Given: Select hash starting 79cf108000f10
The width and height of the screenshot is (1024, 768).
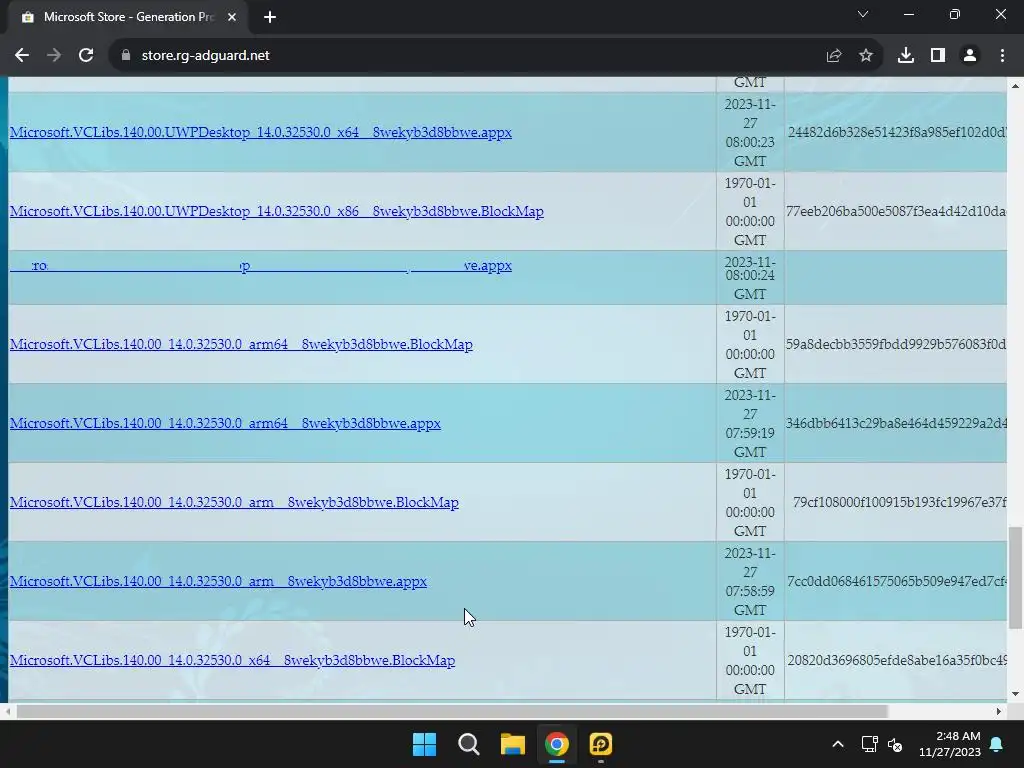Looking at the screenshot, I should click(x=899, y=502).
